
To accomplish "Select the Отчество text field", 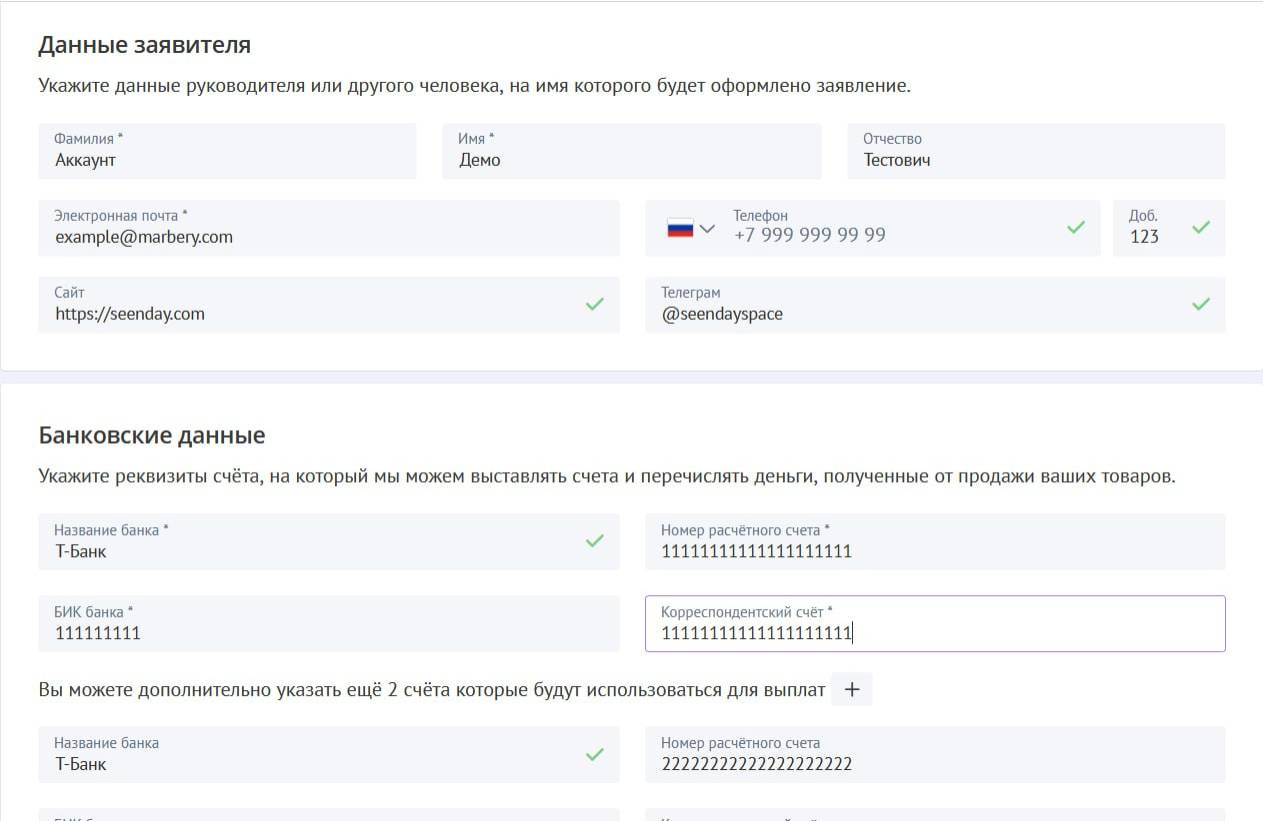I will pos(1035,160).
